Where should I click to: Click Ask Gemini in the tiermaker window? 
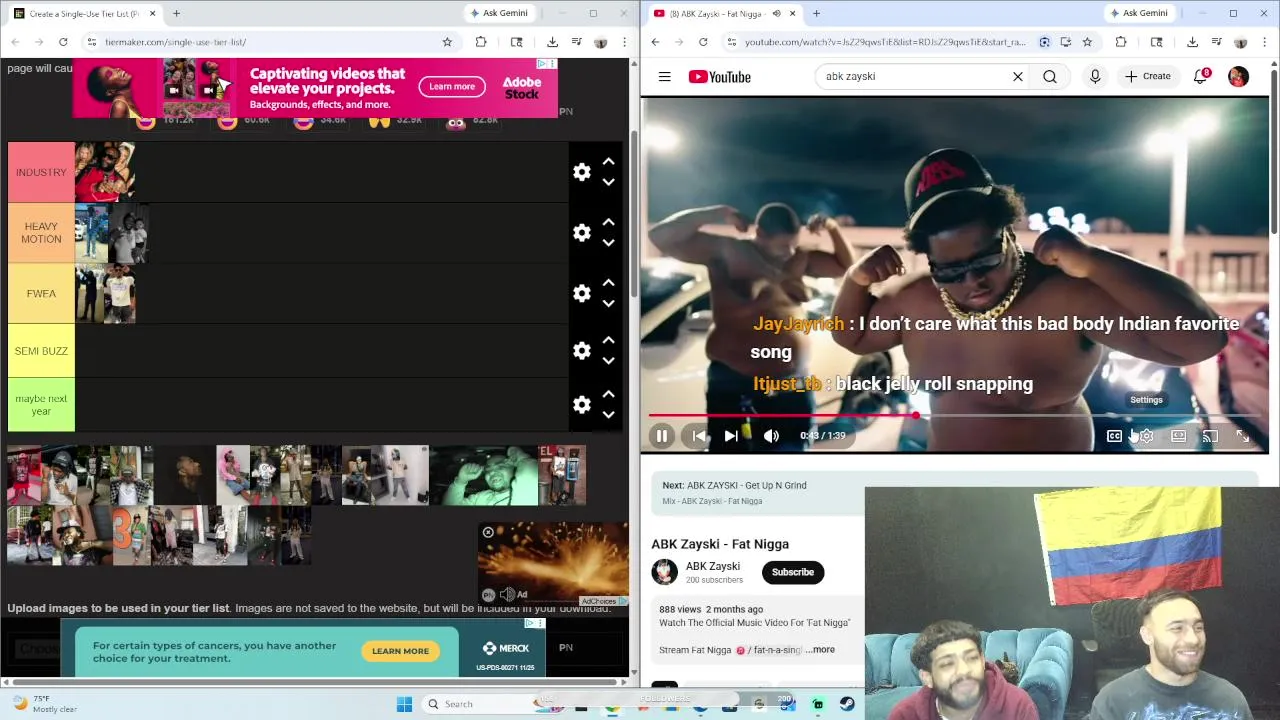click(499, 14)
